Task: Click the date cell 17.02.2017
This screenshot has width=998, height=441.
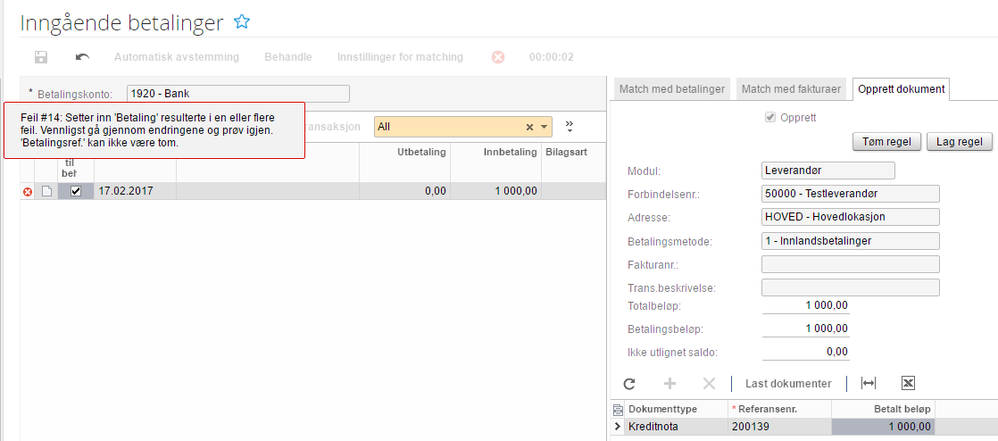Action: pos(135,191)
